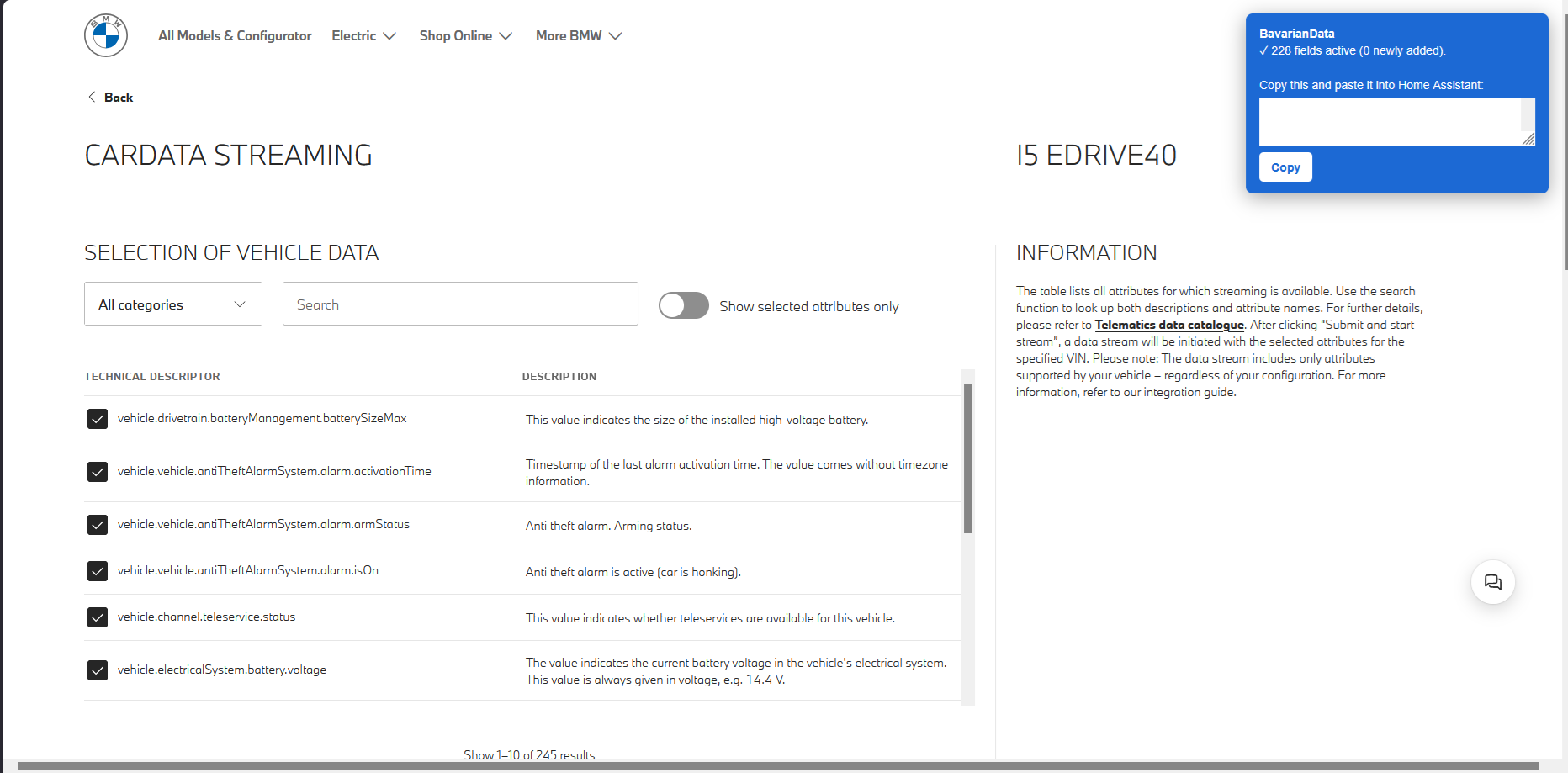Select vehicle.drivetrain.batteryManagement.batterySizeMax text

[x=262, y=418]
